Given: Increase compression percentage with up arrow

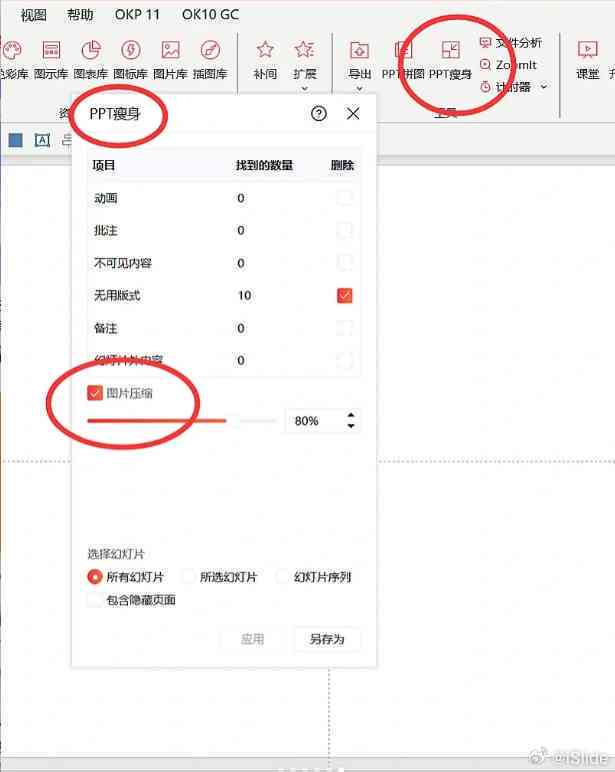Looking at the screenshot, I should click(351, 416).
